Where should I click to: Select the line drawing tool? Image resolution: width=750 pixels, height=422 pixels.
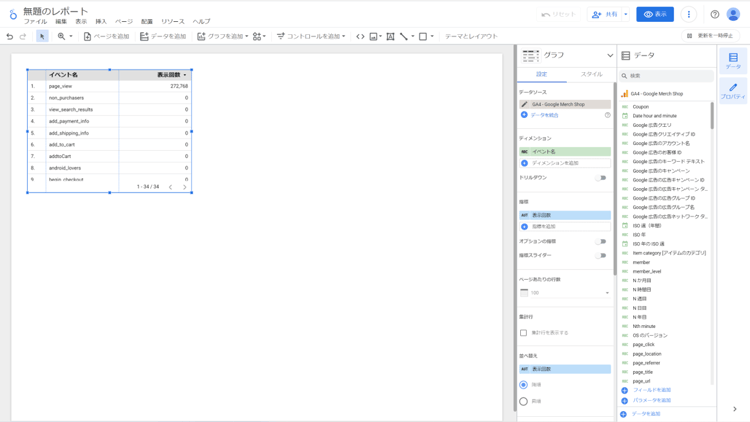click(x=404, y=36)
